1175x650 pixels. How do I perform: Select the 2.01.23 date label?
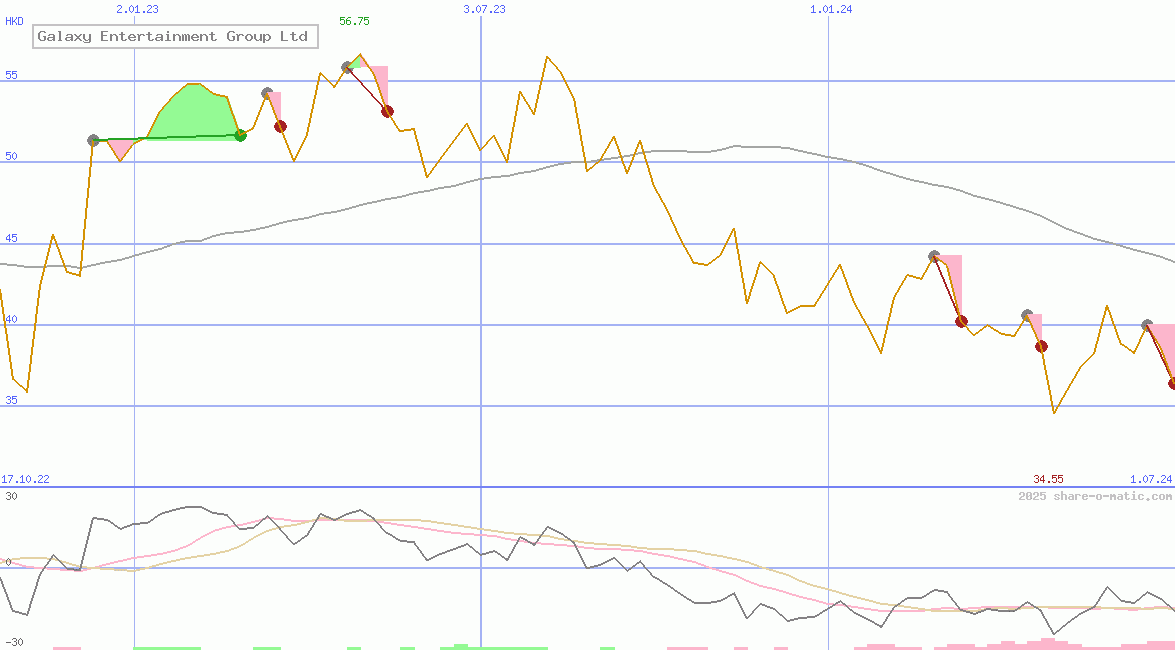tap(137, 9)
